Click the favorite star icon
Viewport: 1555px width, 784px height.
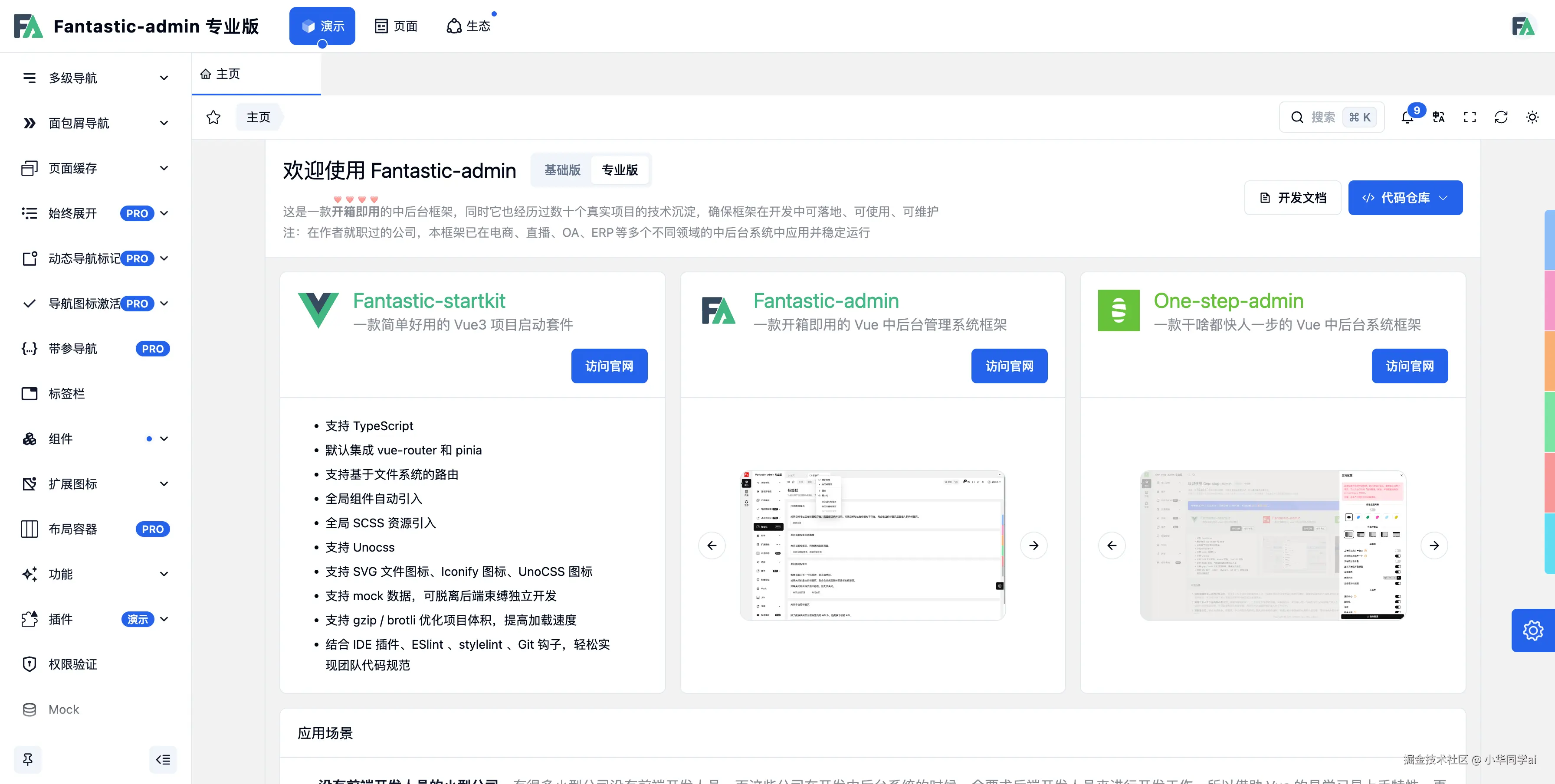coord(213,117)
